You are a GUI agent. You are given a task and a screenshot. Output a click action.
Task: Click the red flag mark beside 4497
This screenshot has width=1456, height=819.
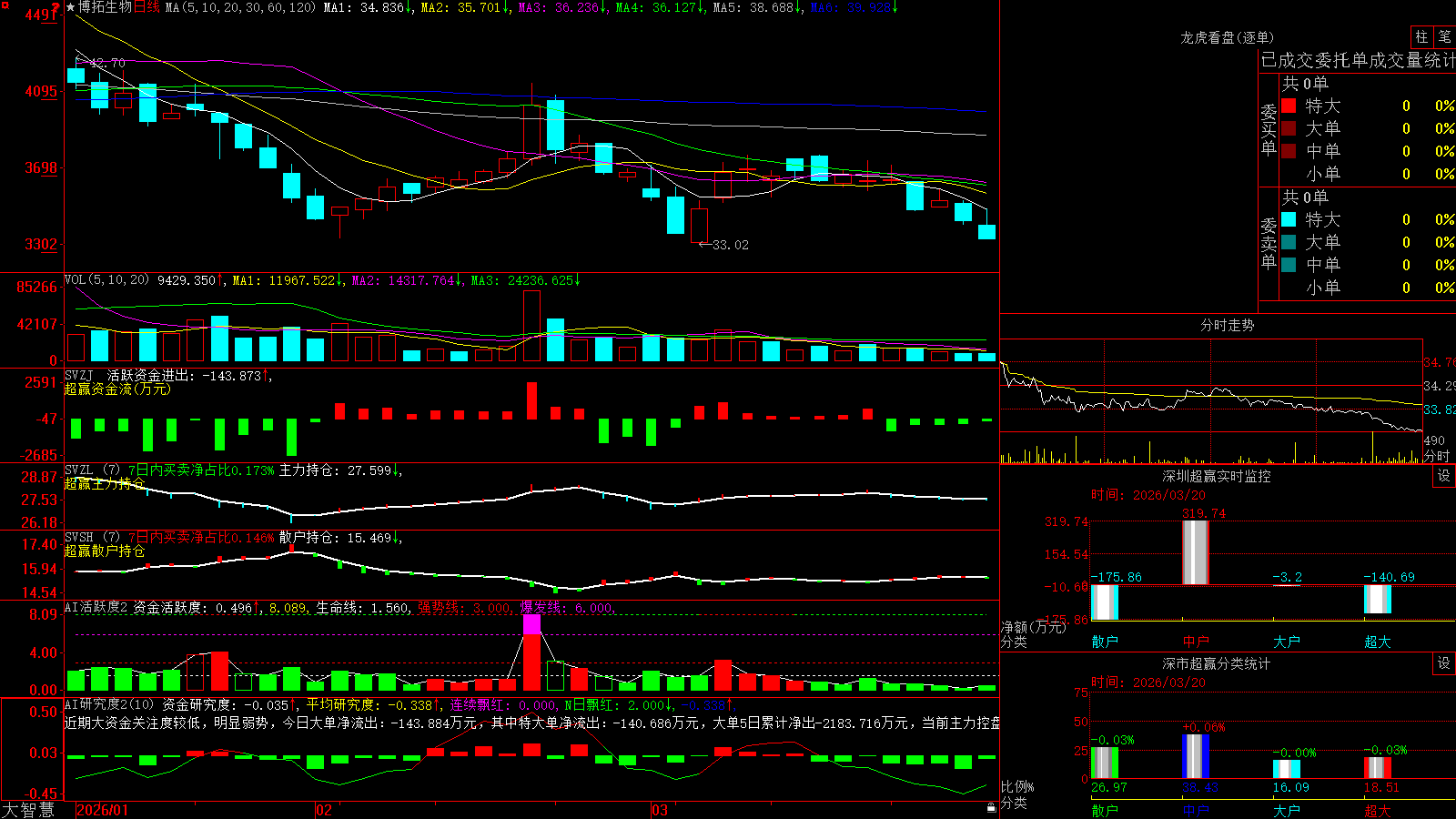56,7
